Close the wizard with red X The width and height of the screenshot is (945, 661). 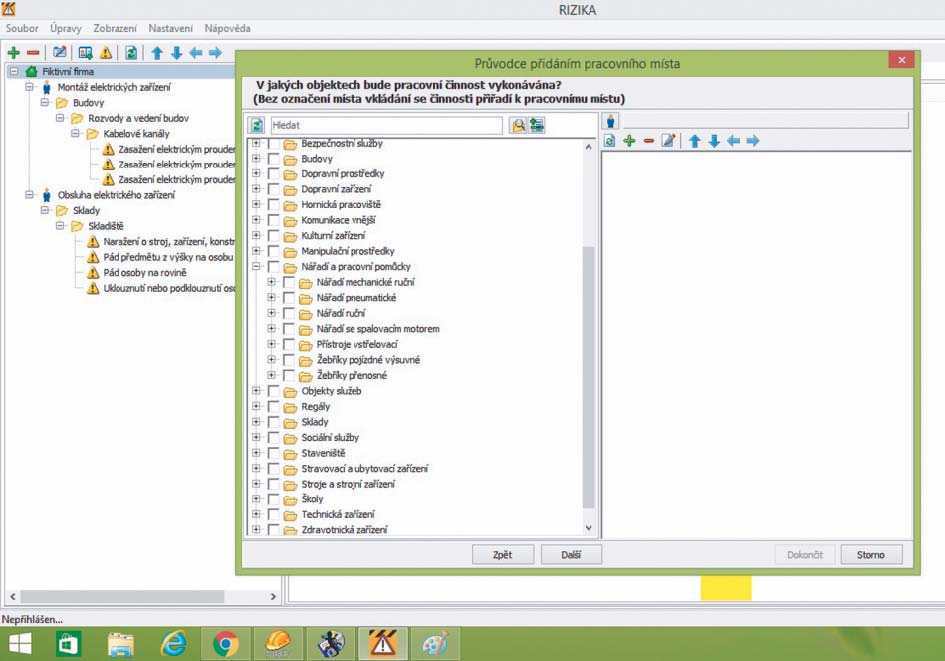click(902, 60)
